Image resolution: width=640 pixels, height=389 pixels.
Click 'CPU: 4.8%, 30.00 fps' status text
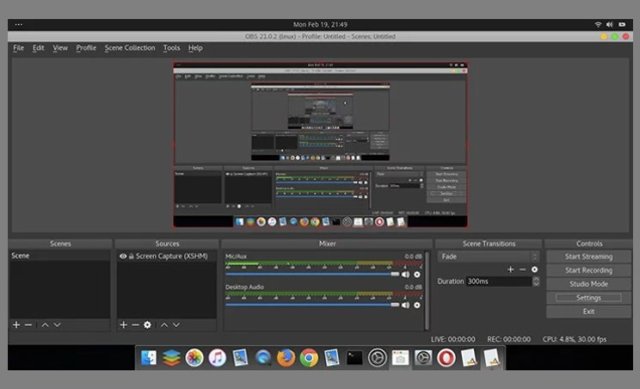click(x=574, y=340)
